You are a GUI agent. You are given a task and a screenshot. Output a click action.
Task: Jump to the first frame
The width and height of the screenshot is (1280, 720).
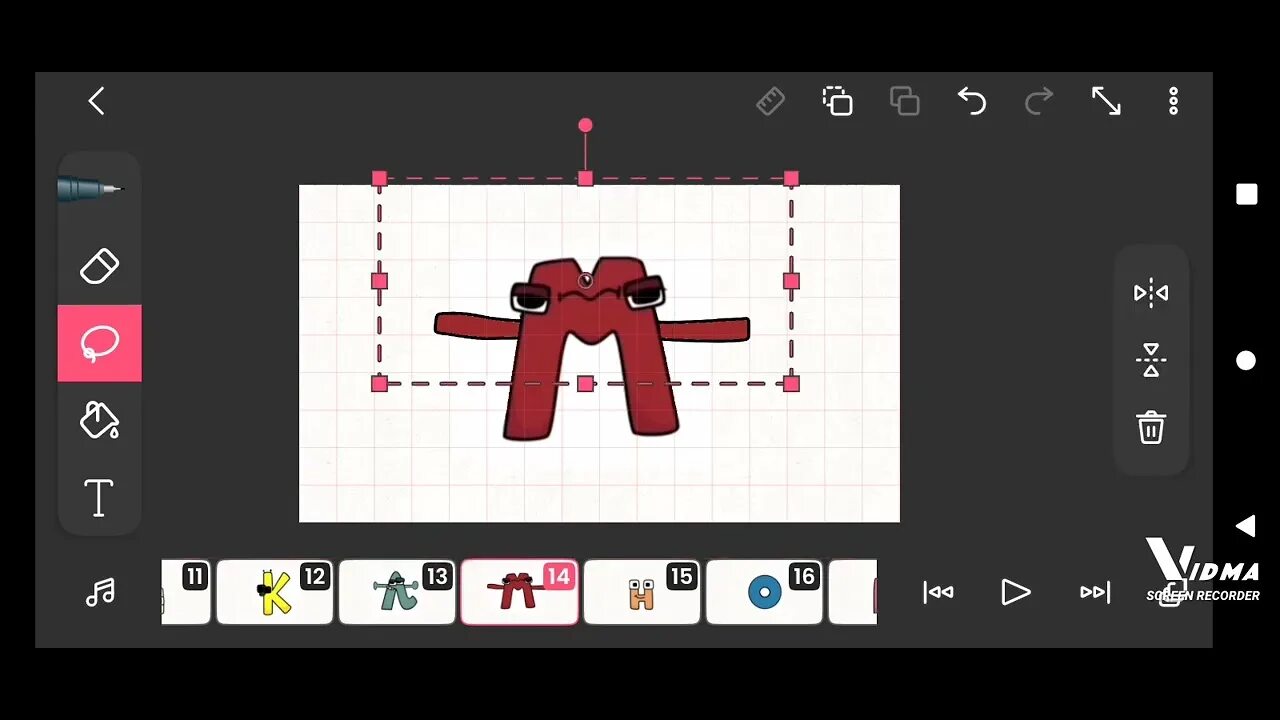click(938, 592)
